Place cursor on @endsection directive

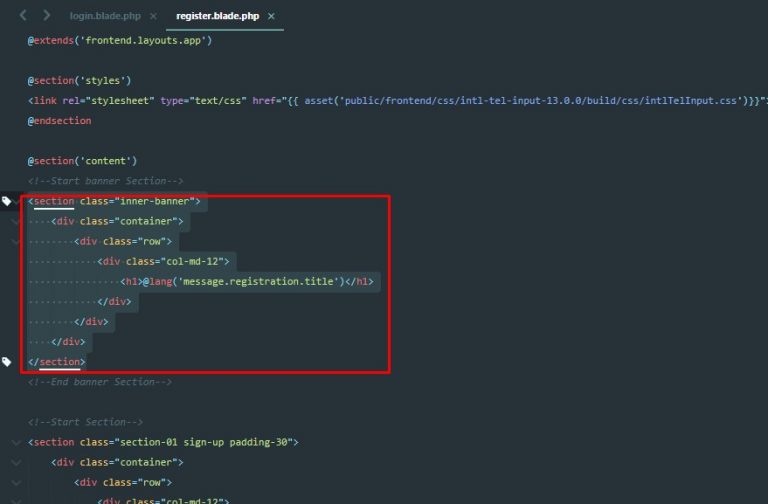60,120
